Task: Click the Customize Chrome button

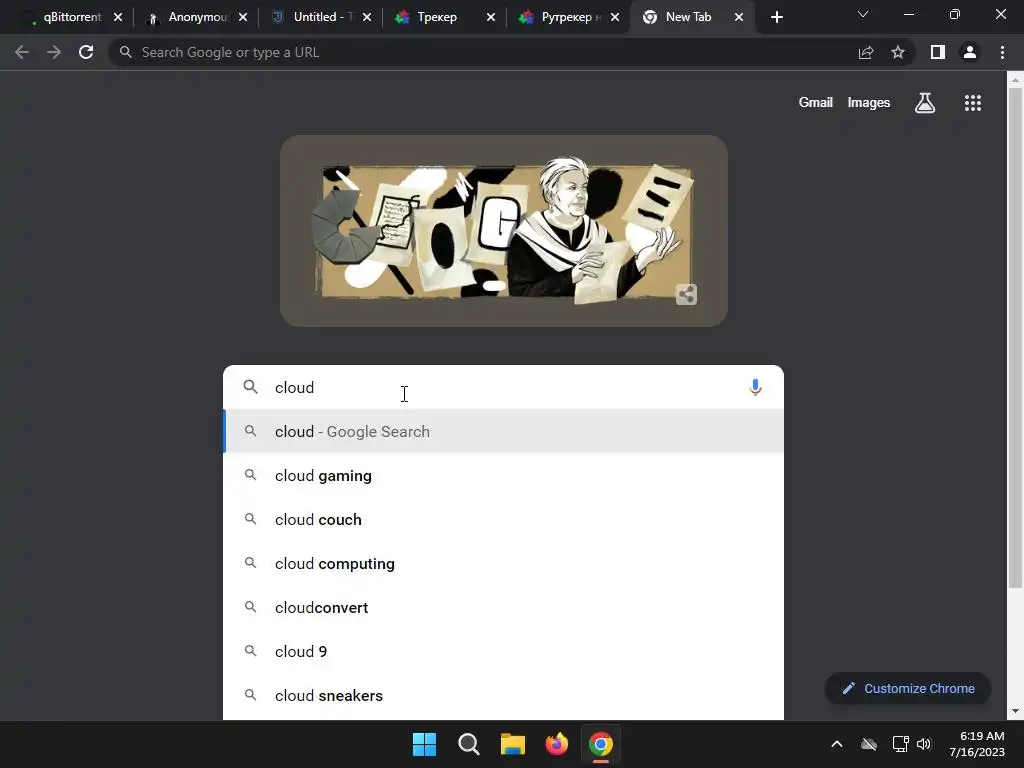Action: pos(908,688)
